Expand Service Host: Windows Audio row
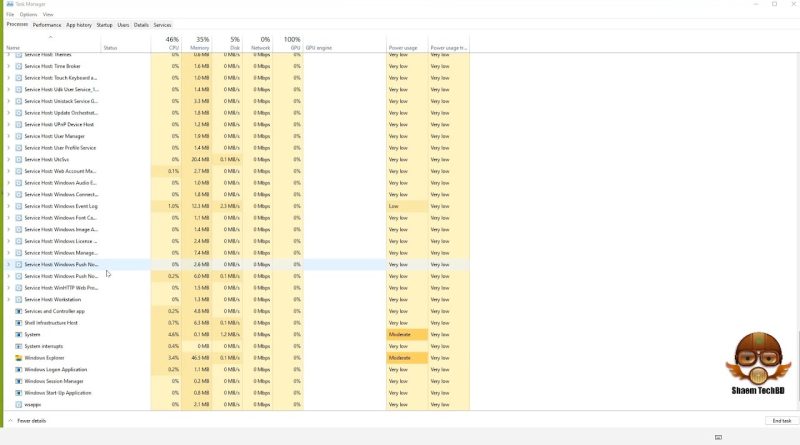The image size is (800, 445). coord(8,183)
